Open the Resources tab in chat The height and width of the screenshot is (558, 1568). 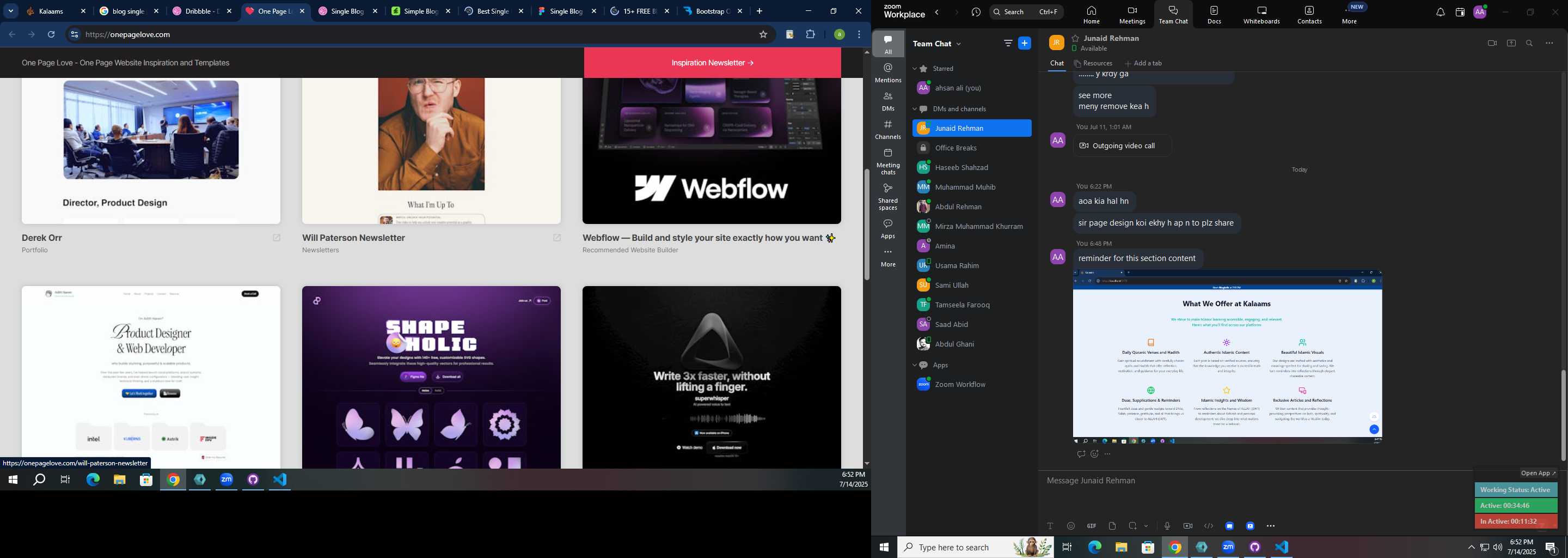click(x=1093, y=63)
